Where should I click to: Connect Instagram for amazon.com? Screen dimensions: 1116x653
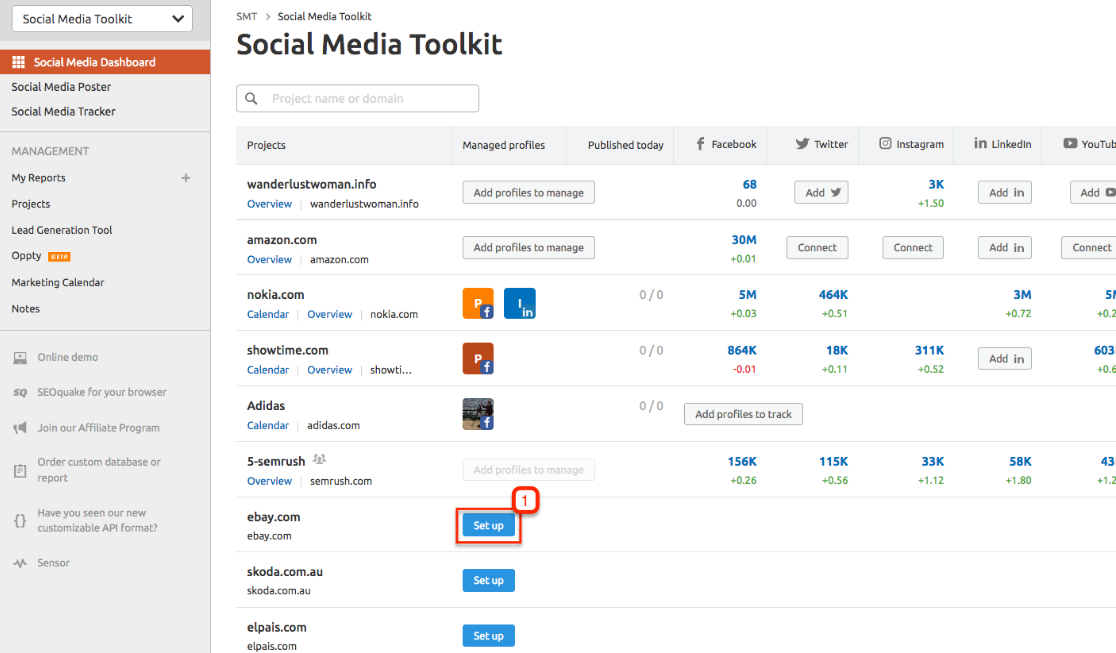[x=913, y=247]
